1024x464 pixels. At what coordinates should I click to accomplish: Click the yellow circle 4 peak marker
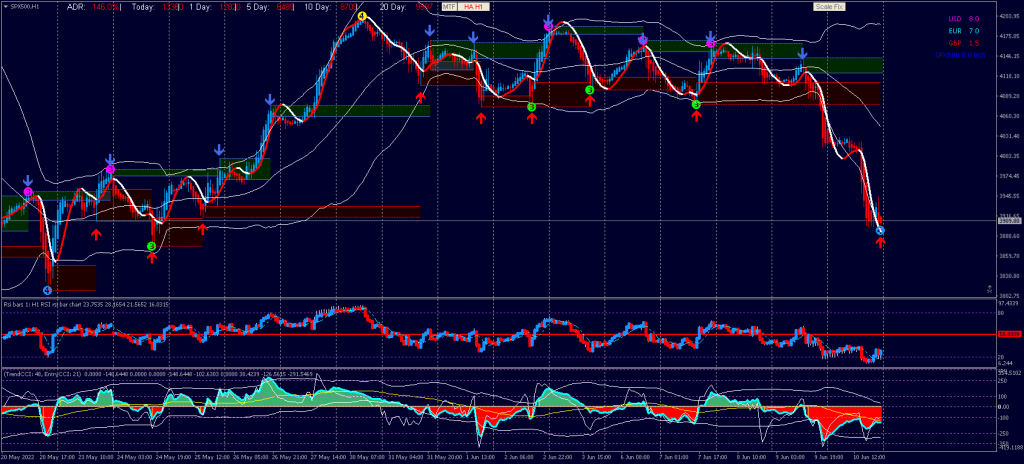click(x=362, y=17)
